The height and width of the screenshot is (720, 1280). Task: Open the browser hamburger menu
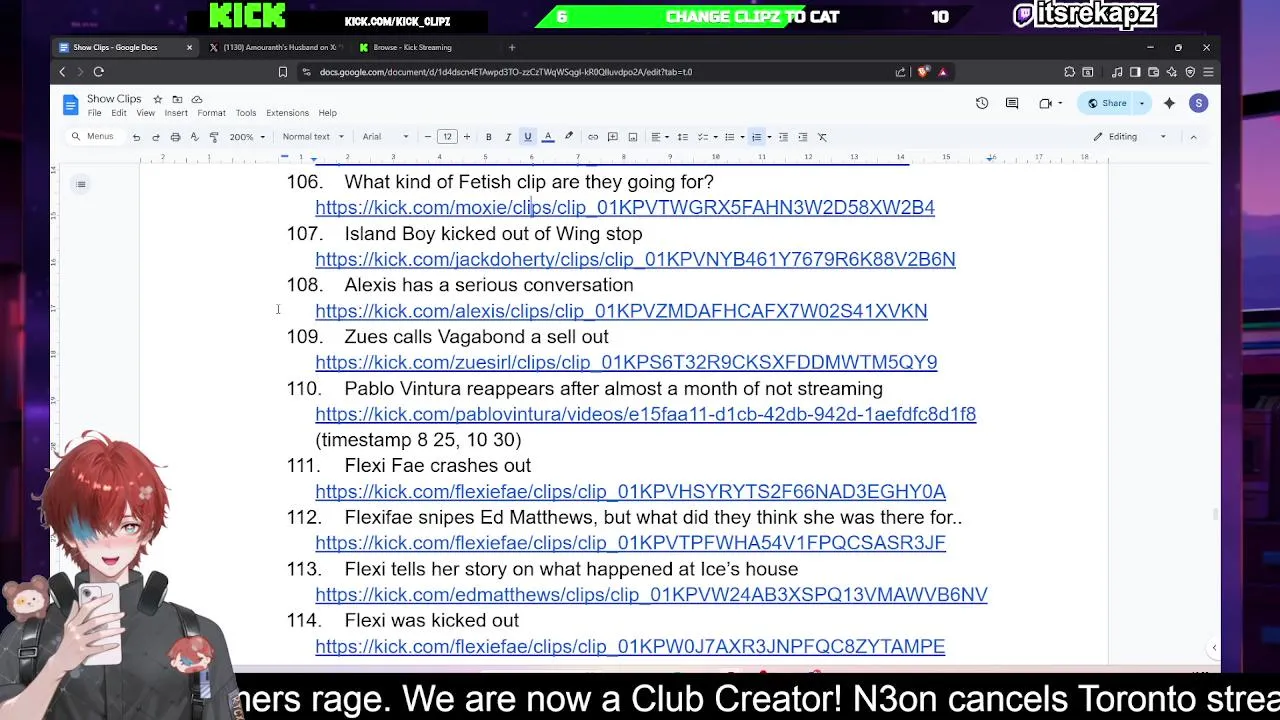[x=1208, y=72]
